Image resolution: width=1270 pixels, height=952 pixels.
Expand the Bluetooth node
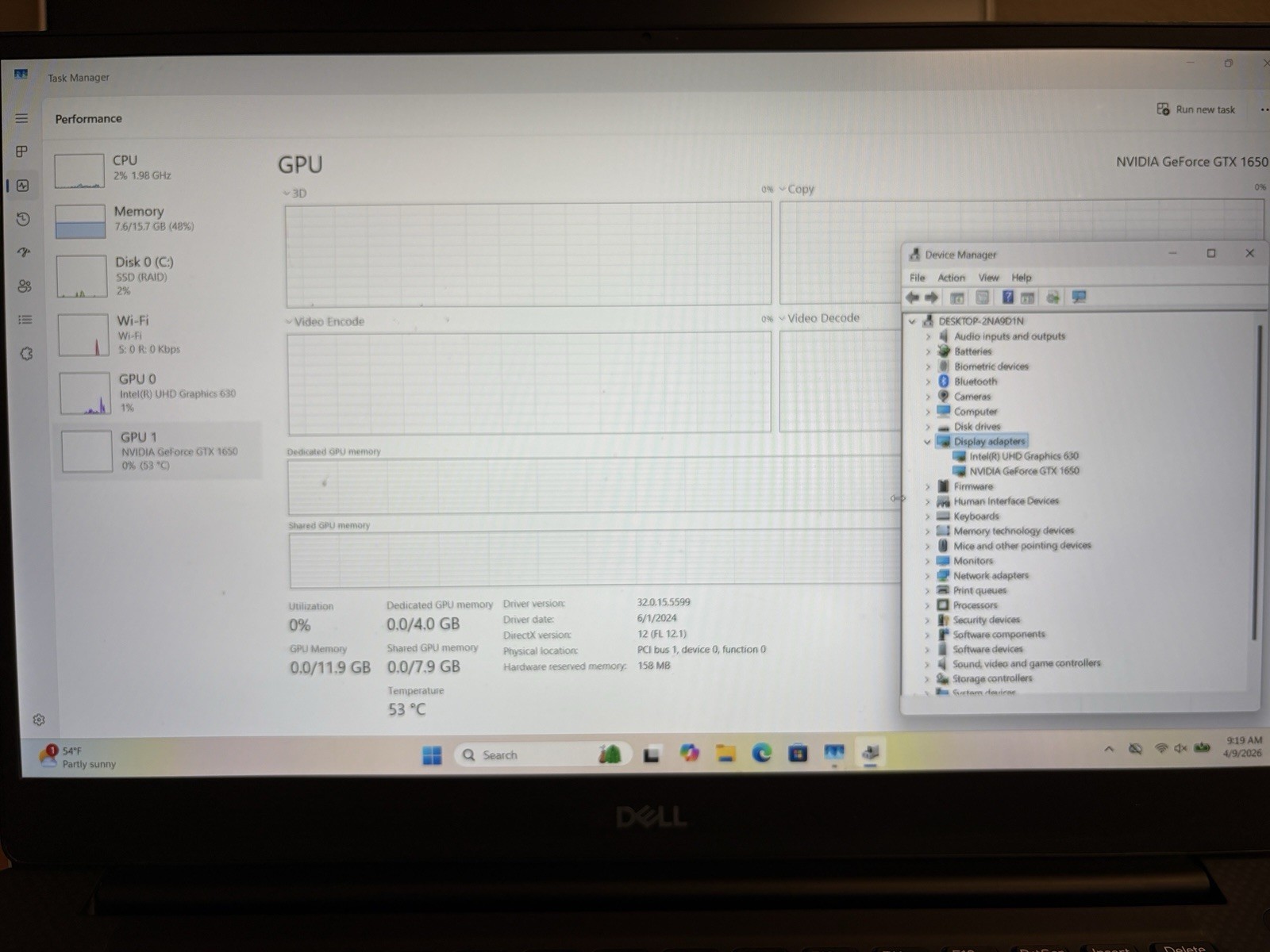point(928,382)
